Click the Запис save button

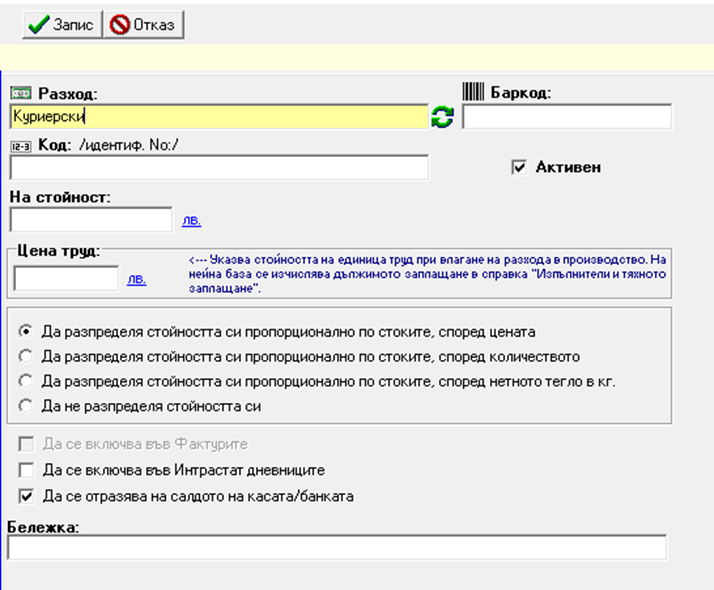point(62,25)
